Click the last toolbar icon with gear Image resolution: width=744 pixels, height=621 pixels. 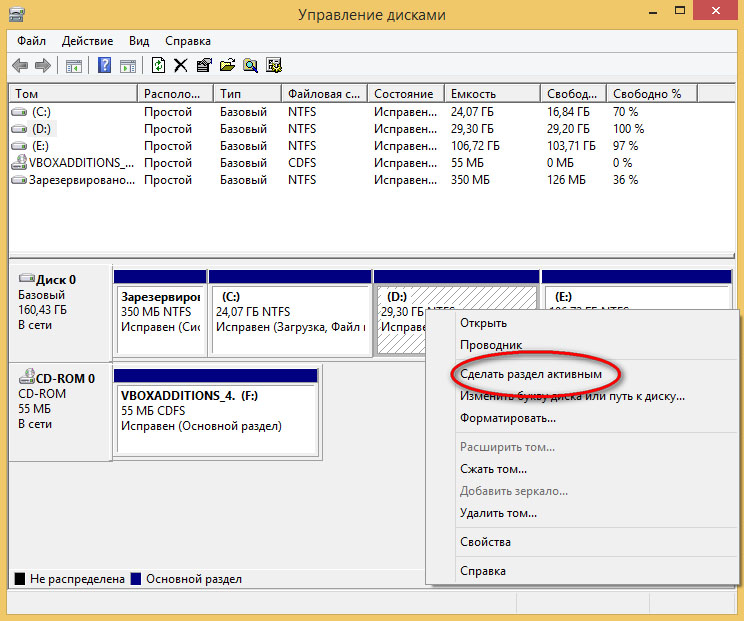click(x=273, y=66)
